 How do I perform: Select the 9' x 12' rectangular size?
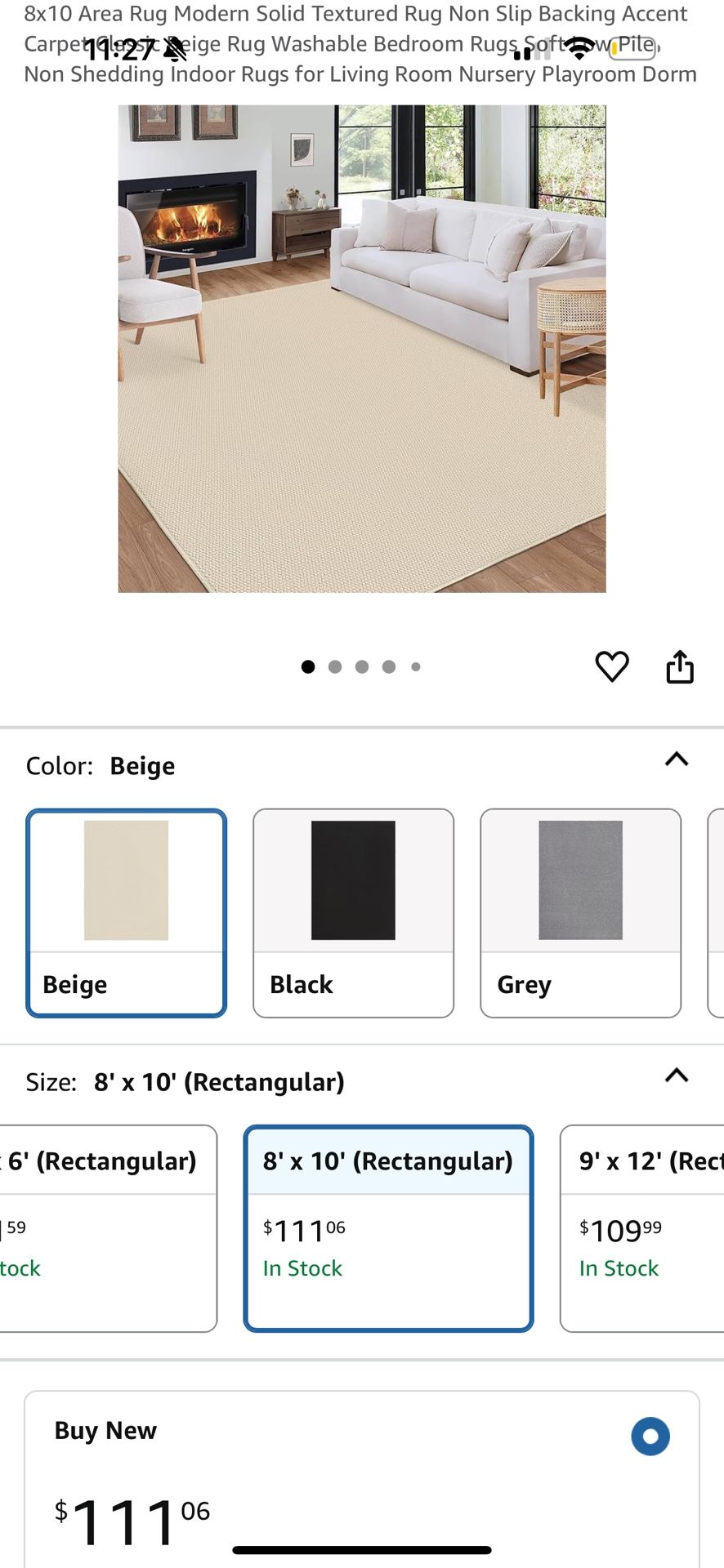pyautogui.click(x=645, y=1225)
